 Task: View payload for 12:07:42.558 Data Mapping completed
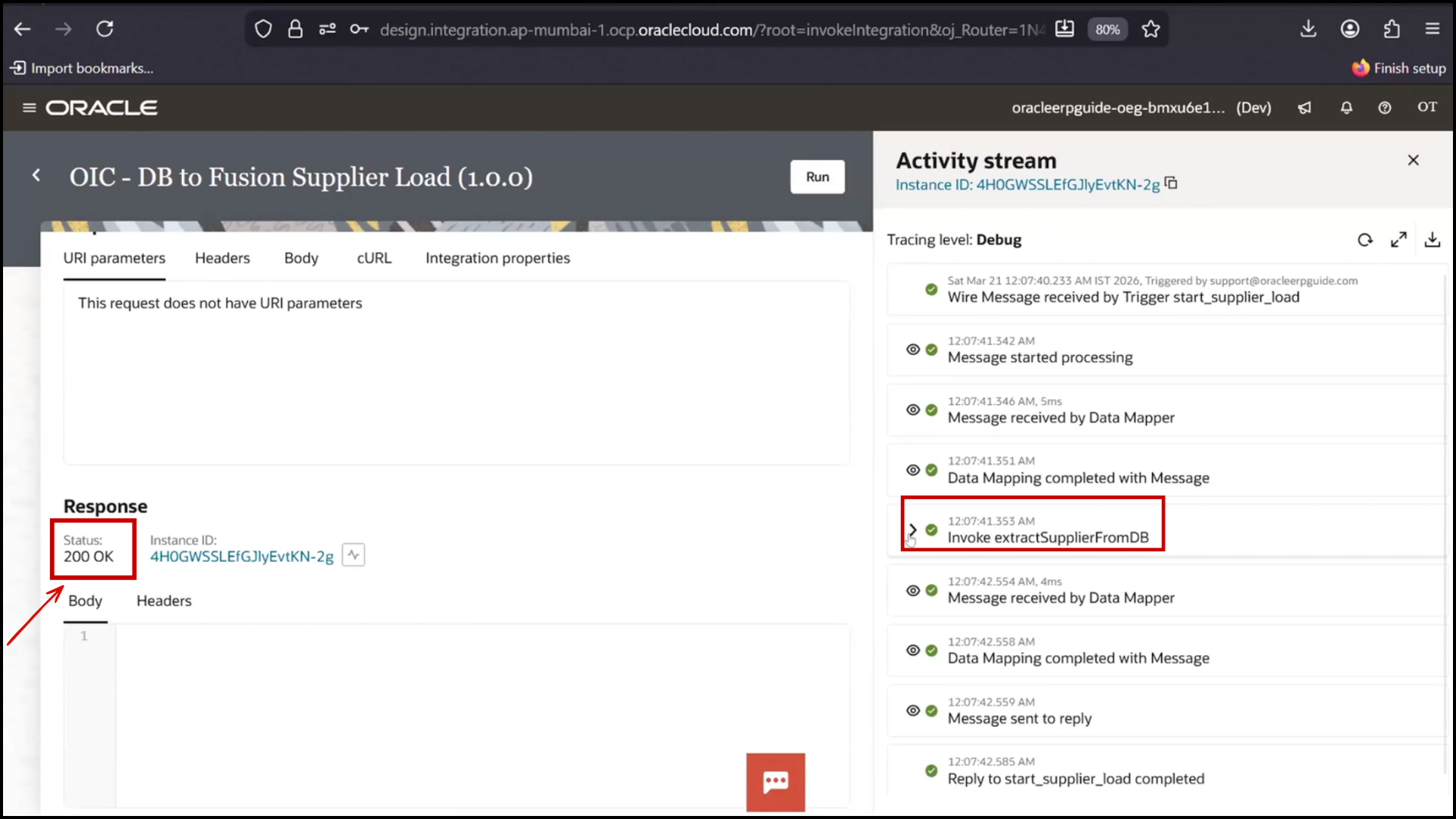point(913,651)
